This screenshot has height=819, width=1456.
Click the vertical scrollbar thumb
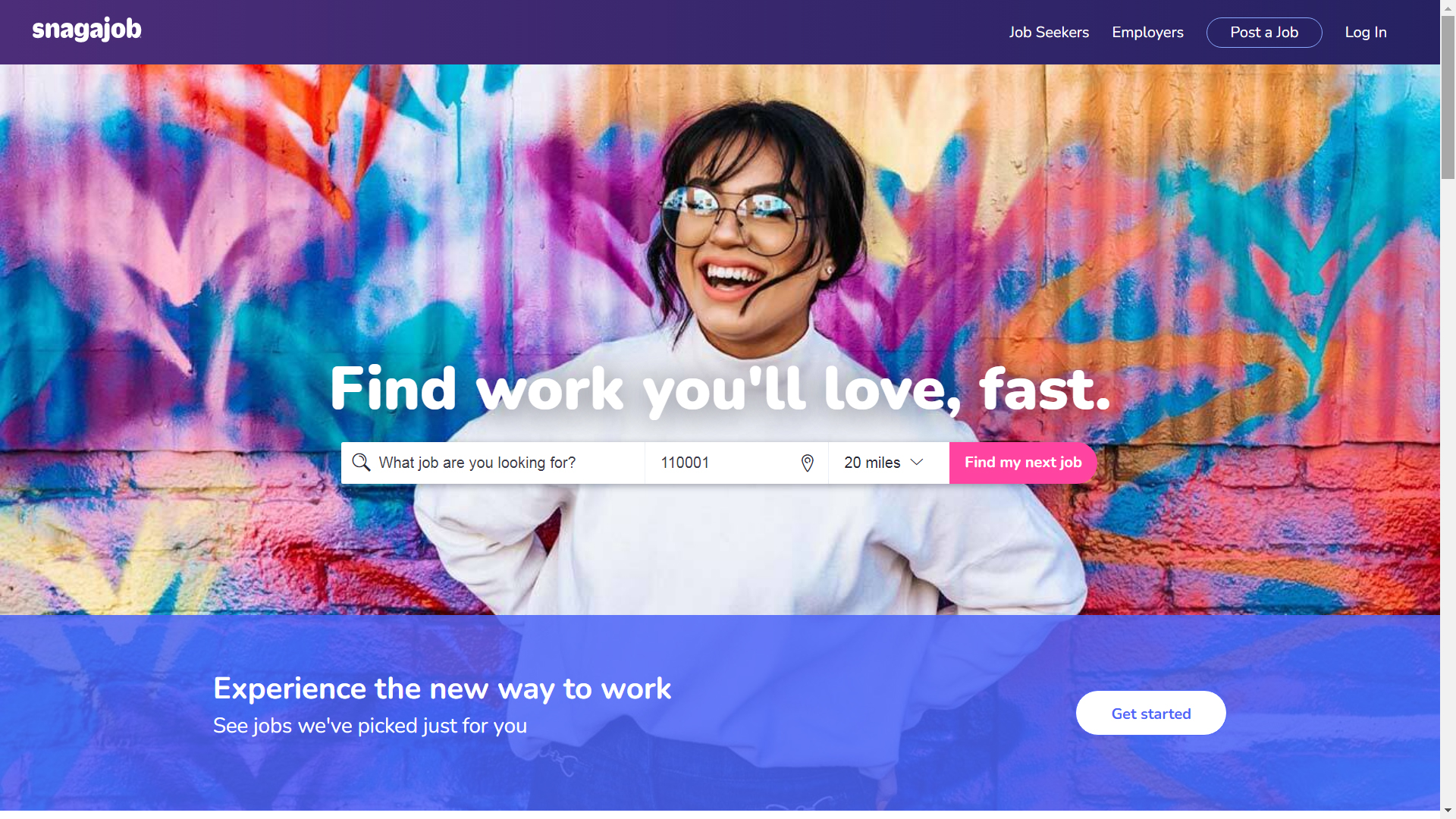click(1448, 97)
